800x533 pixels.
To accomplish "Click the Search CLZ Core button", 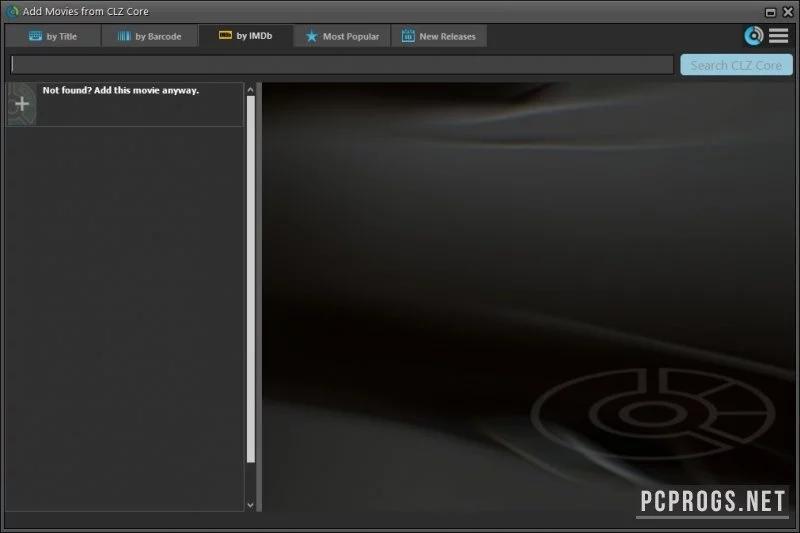I will [736, 65].
